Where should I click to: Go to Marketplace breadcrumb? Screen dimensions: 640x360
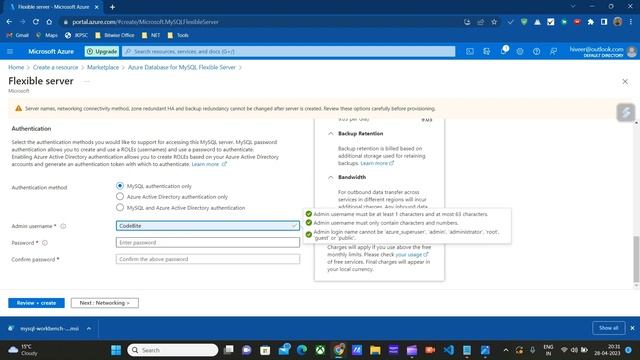[103, 67]
